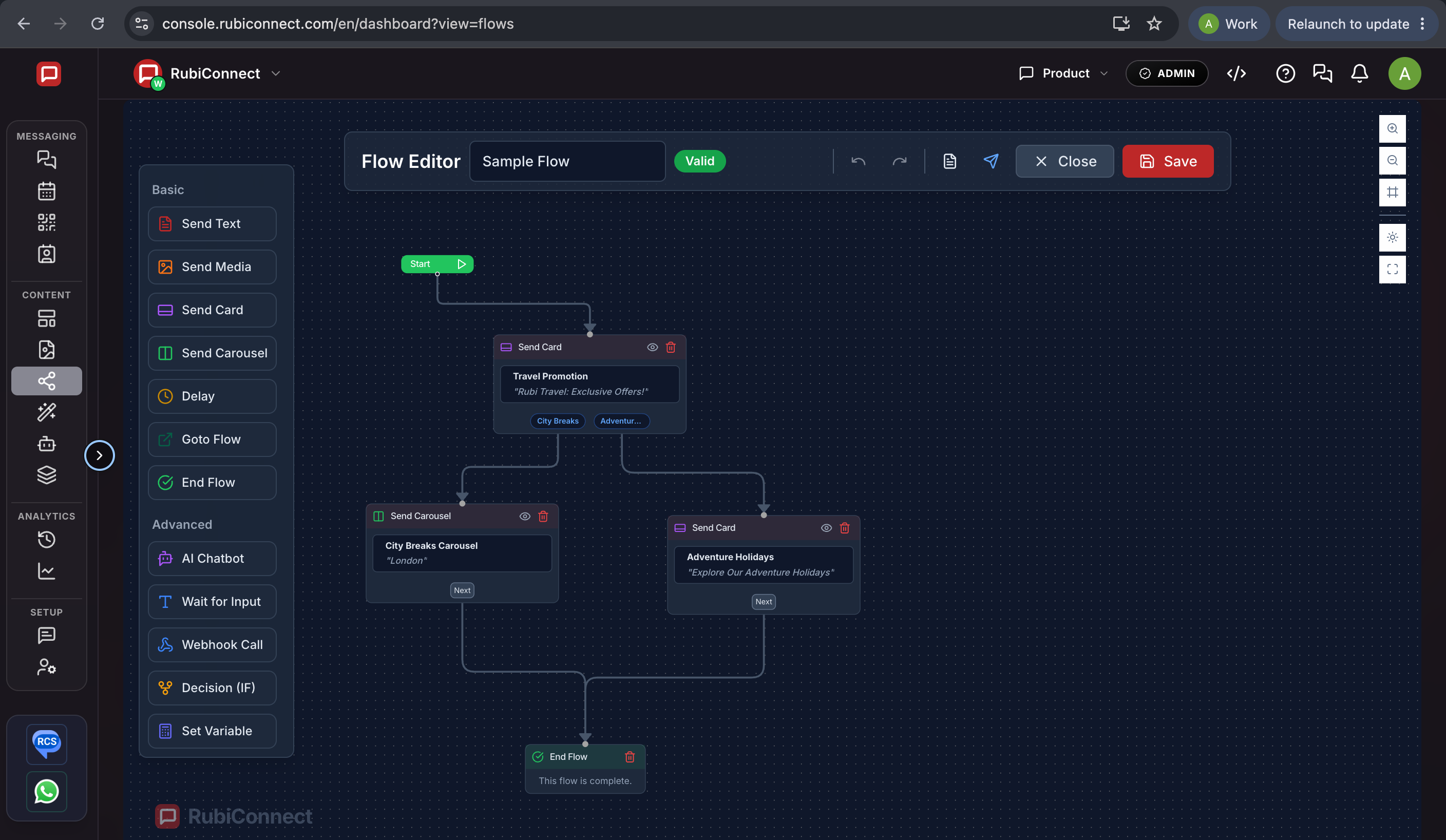Toggle preview eye on Travel Promotion card
This screenshot has height=840, width=1446.
[x=653, y=347]
